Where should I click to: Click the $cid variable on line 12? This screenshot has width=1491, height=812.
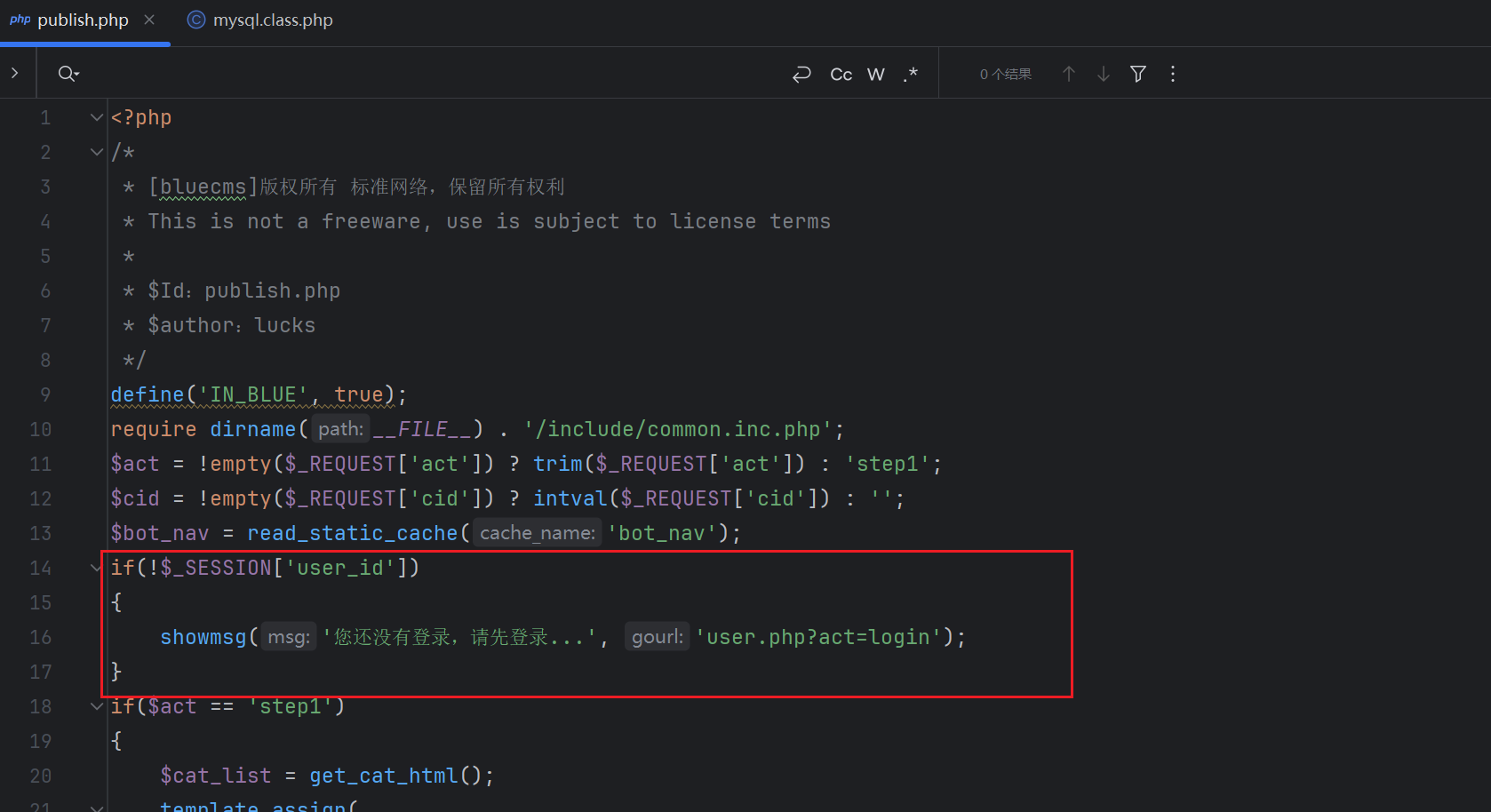135,498
